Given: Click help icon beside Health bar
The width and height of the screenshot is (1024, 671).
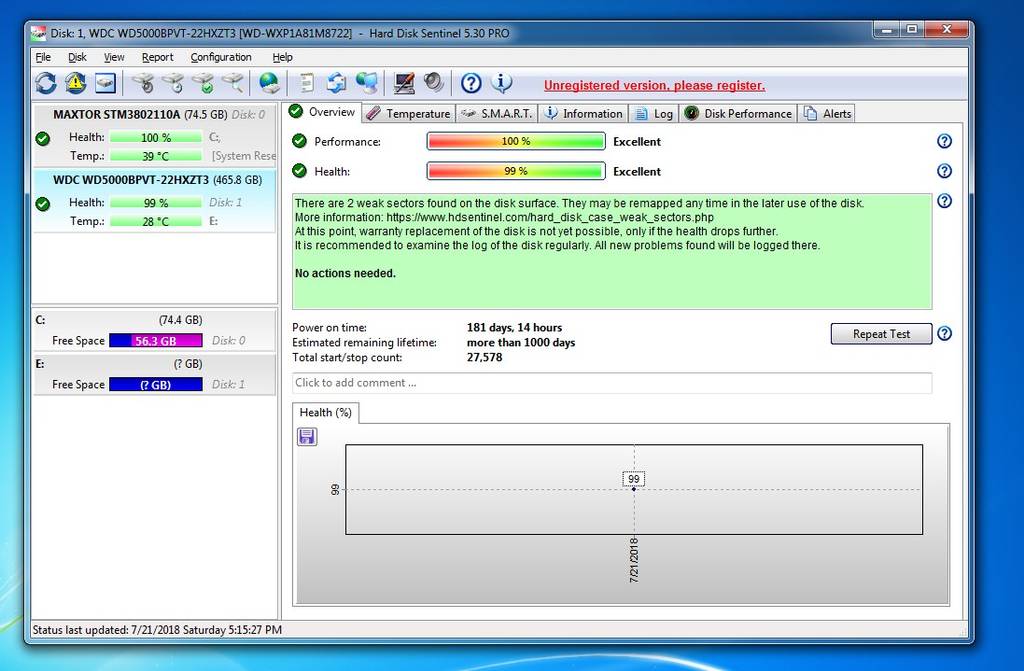Looking at the screenshot, I should point(944,171).
